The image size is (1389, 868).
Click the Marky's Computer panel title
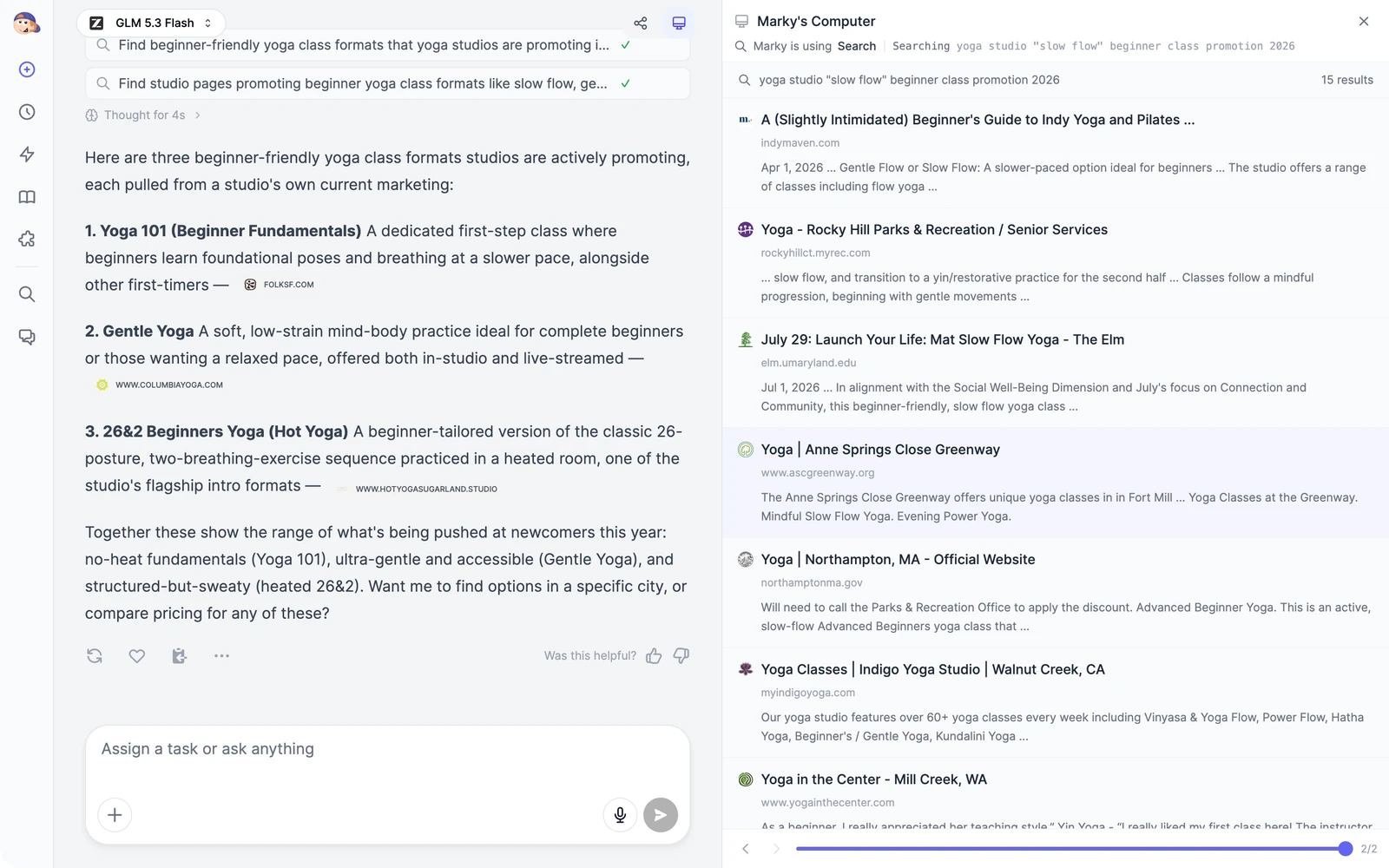tap(816, 22)
